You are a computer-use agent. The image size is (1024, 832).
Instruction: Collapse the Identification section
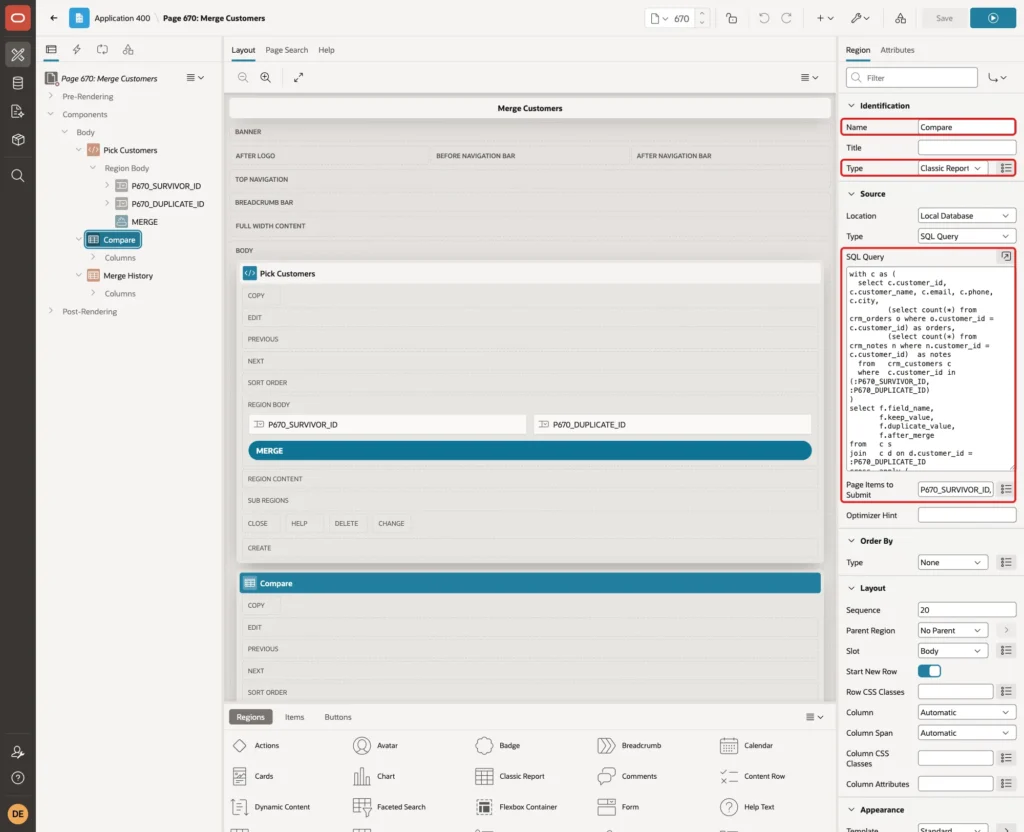851,106
